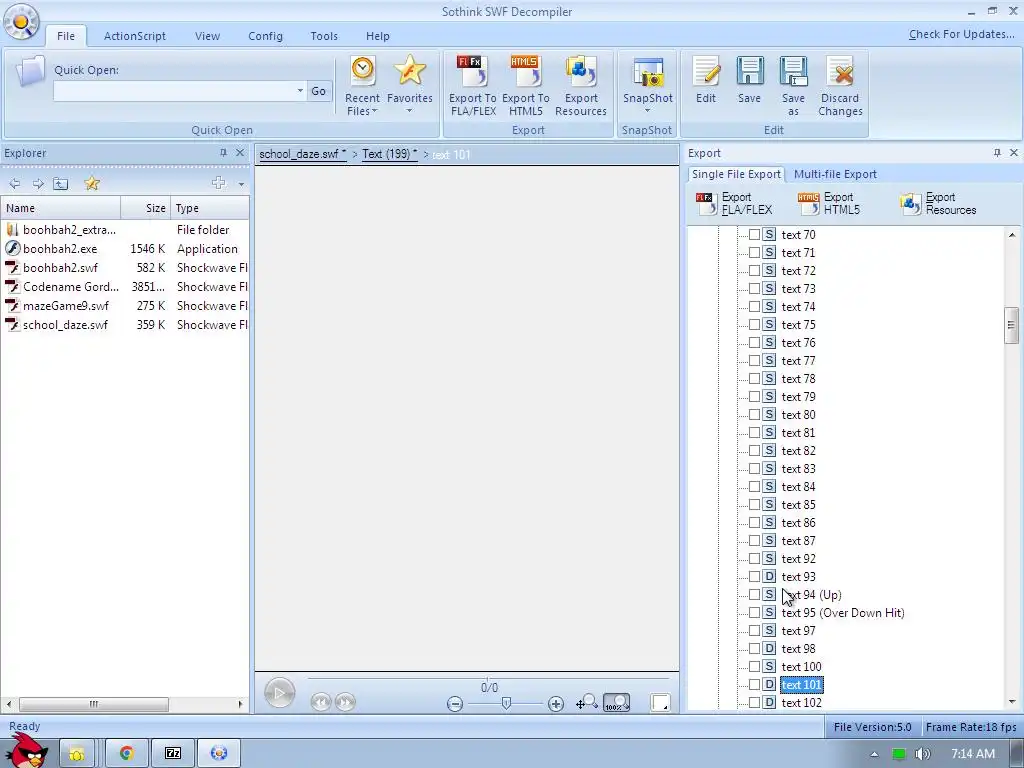Expand the Favorites dropdown arrow
This screenshot has width=1024, height=768.
[x=409, y=110]
